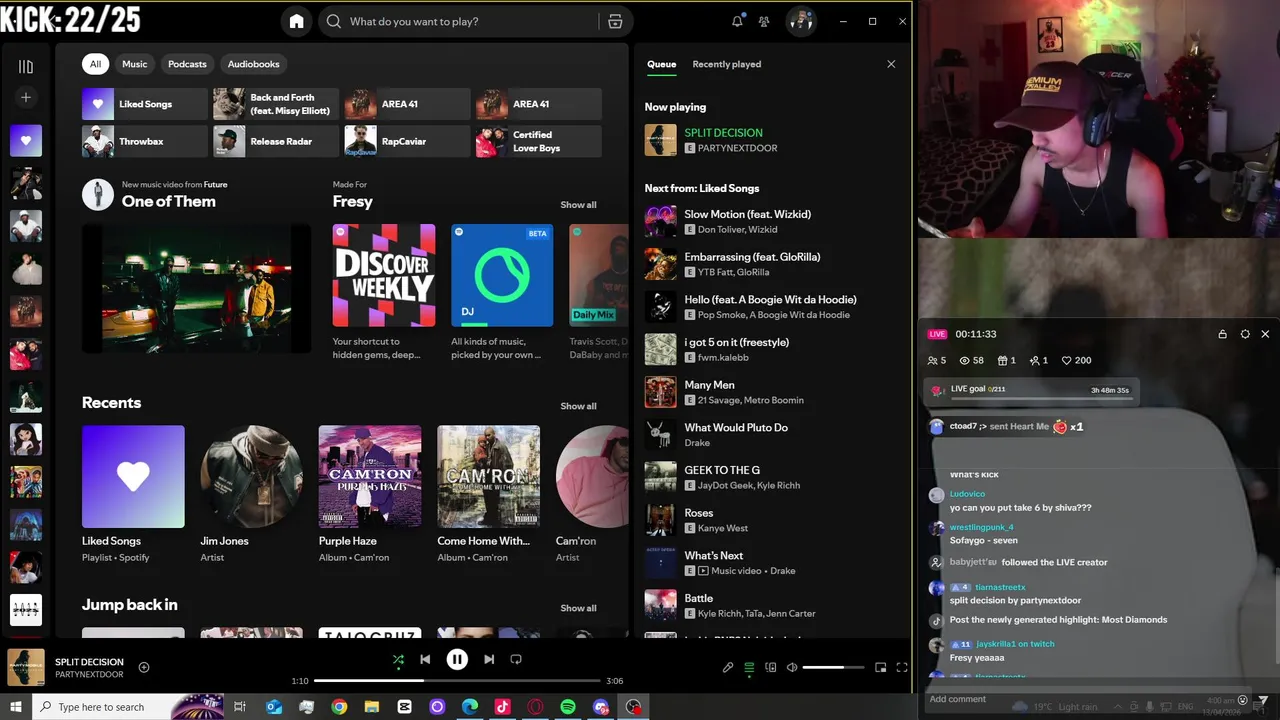Image resolution: width=1280 pixels, height=720 pixels.
Task: Open What's New notifications bell
Action: (737, 21)
